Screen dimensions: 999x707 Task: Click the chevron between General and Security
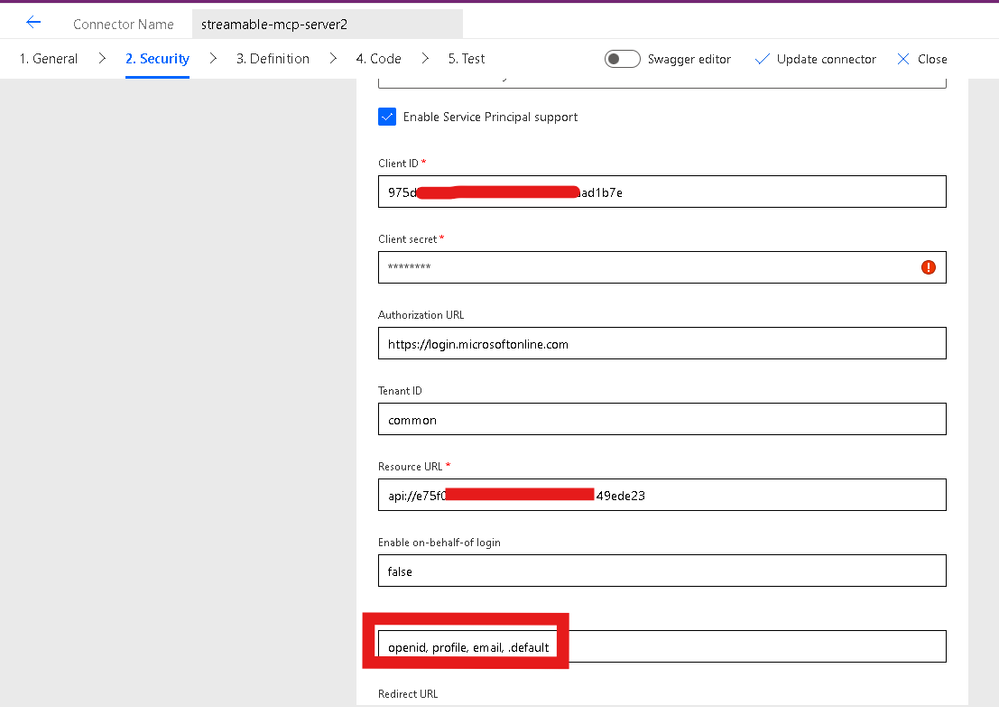point(102,59)
